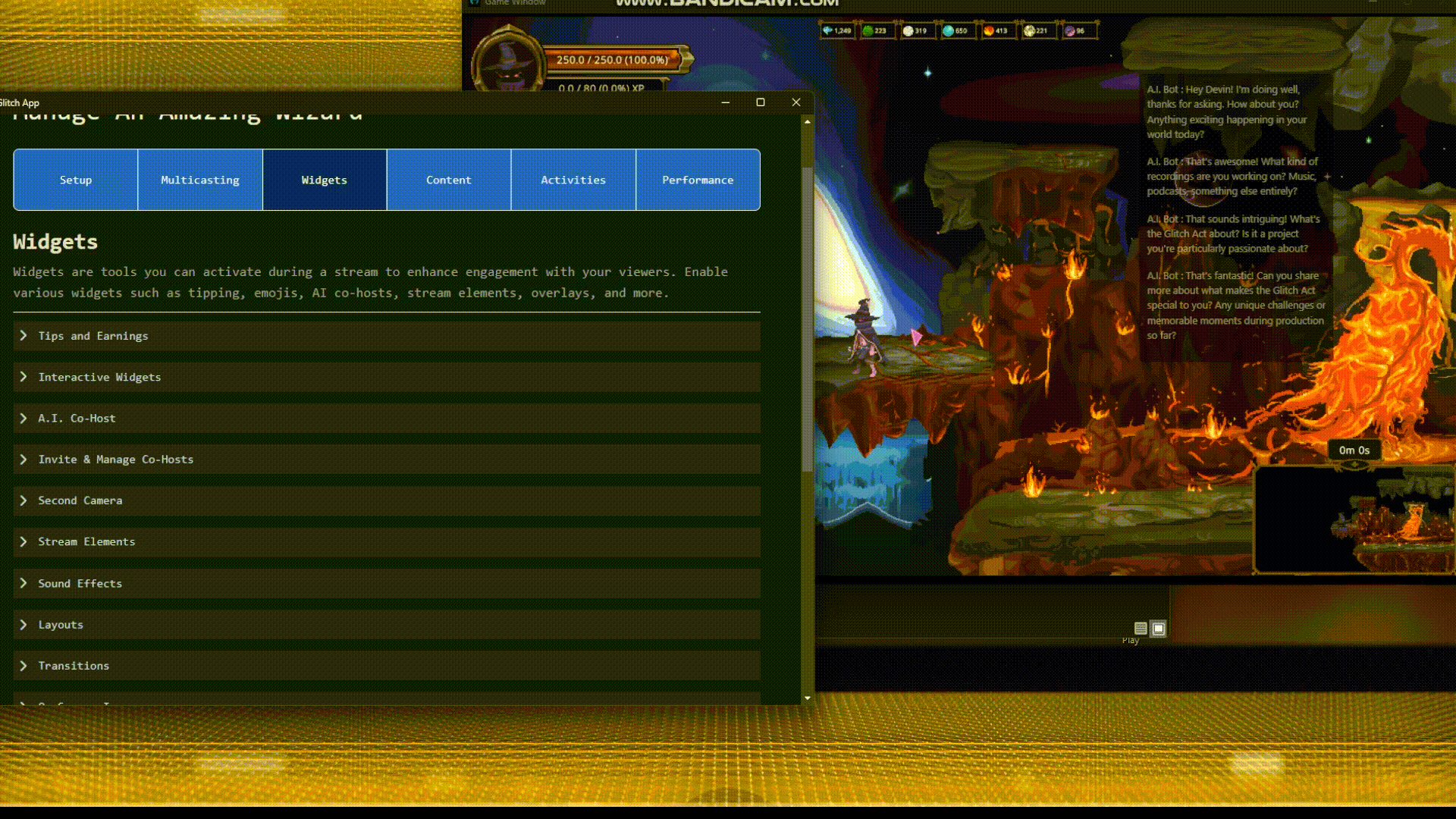Select the fire orb resource icon showing 413

(x=989, y=30)
